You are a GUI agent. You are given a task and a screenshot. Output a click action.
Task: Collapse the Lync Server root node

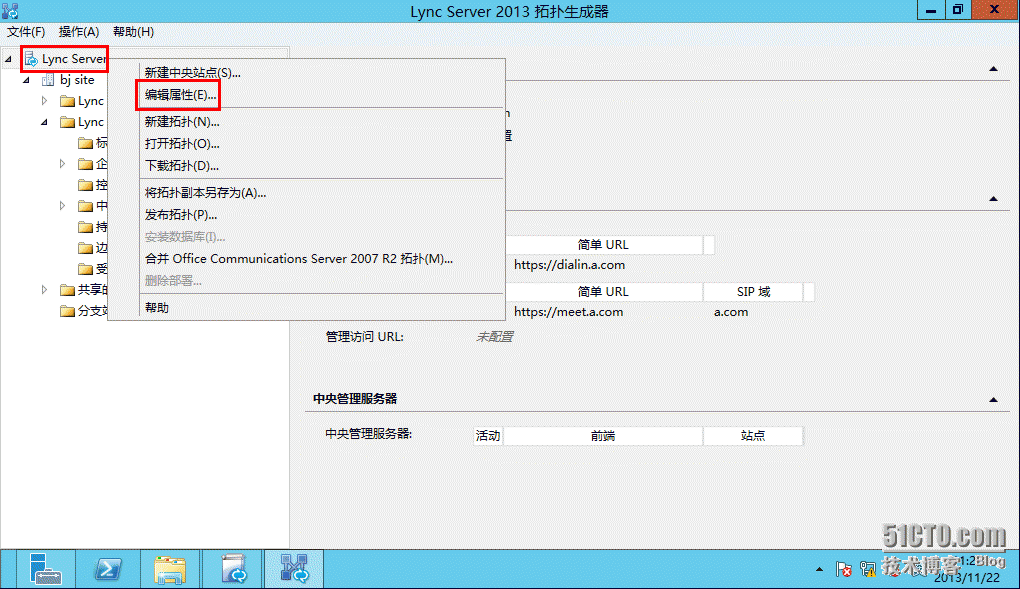pos(8,59)
